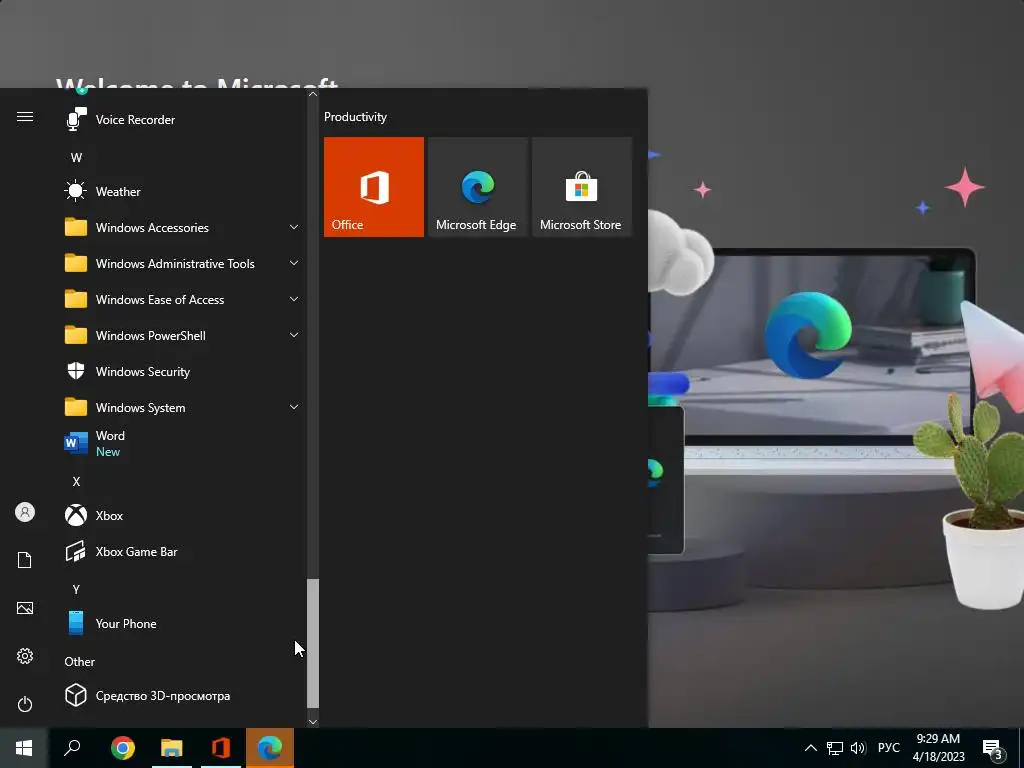The image size is (1024, 768).
Task: Click the Windows Security shield icon
Action: tap(76, 371)
